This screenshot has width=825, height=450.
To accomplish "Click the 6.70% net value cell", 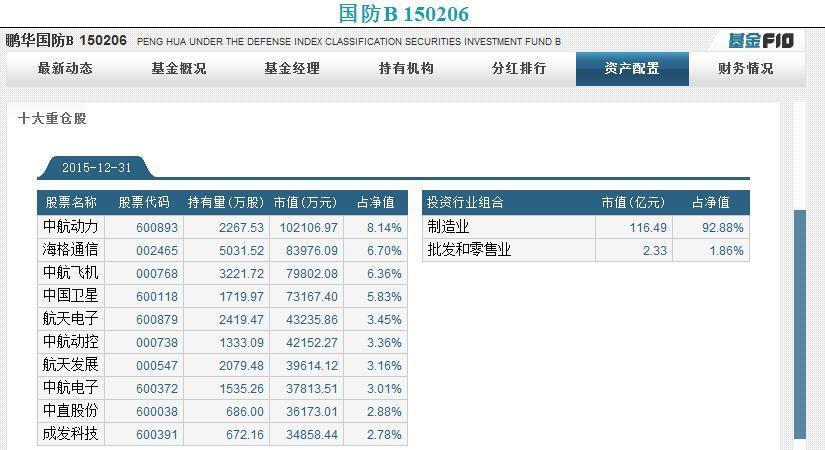I will pyautogui.click(x=384, y=251).
